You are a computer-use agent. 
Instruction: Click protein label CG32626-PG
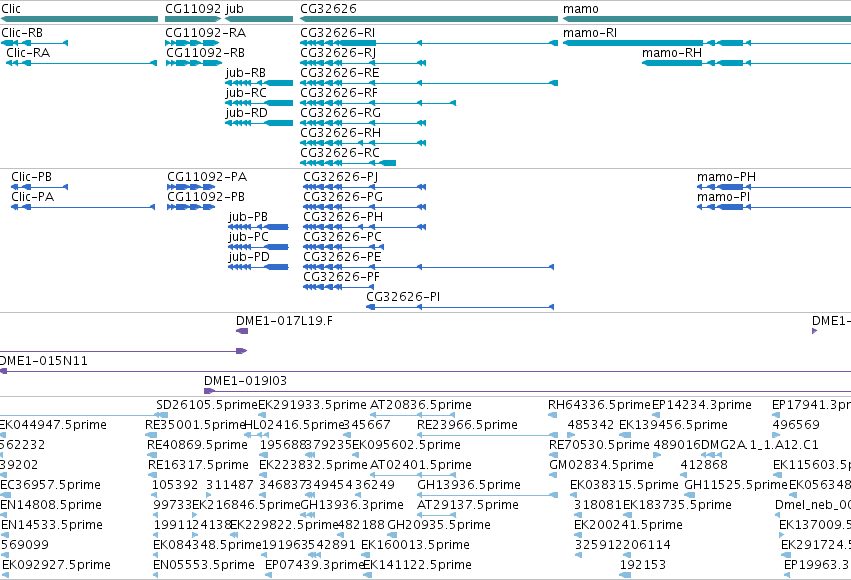[343, 197]
